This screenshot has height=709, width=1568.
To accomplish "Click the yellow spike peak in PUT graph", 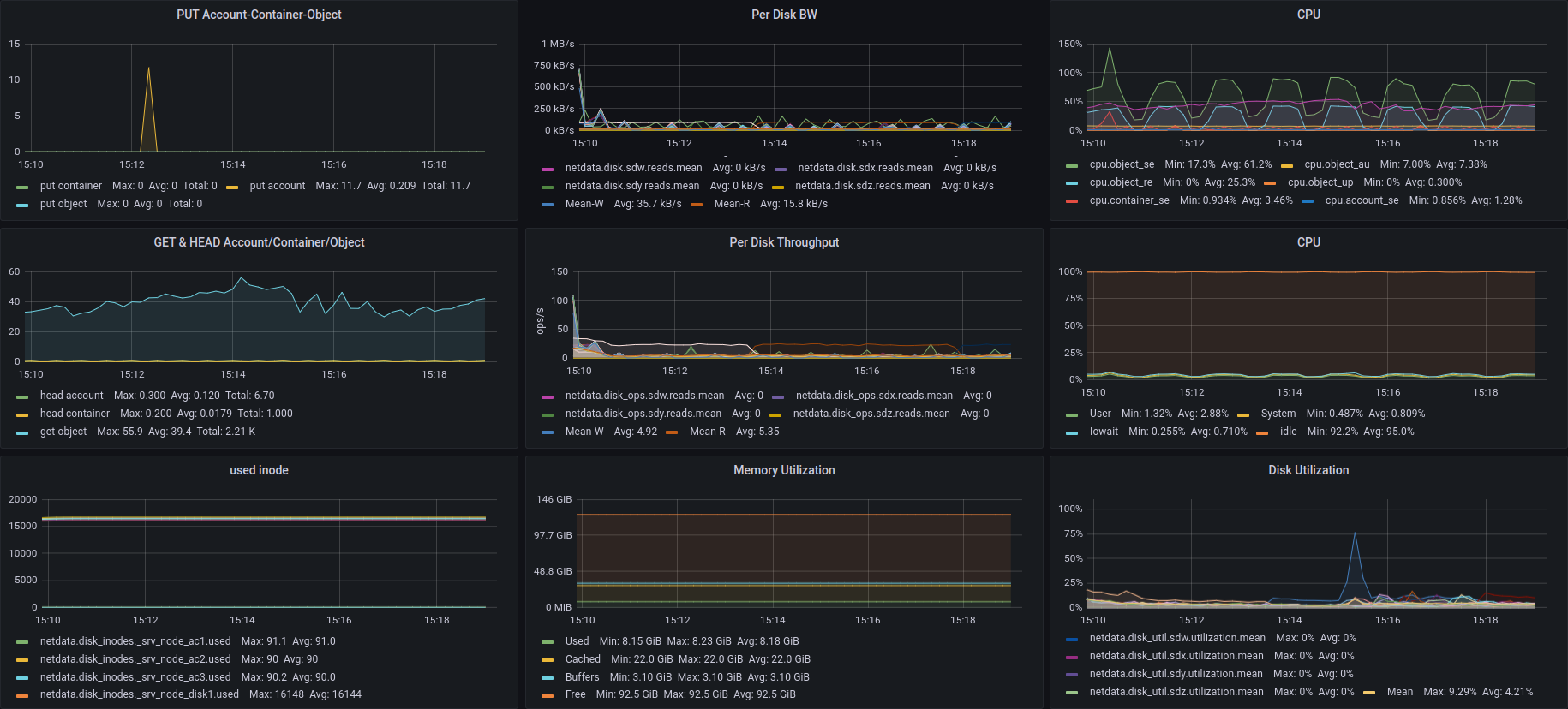I will click(148, 69).
